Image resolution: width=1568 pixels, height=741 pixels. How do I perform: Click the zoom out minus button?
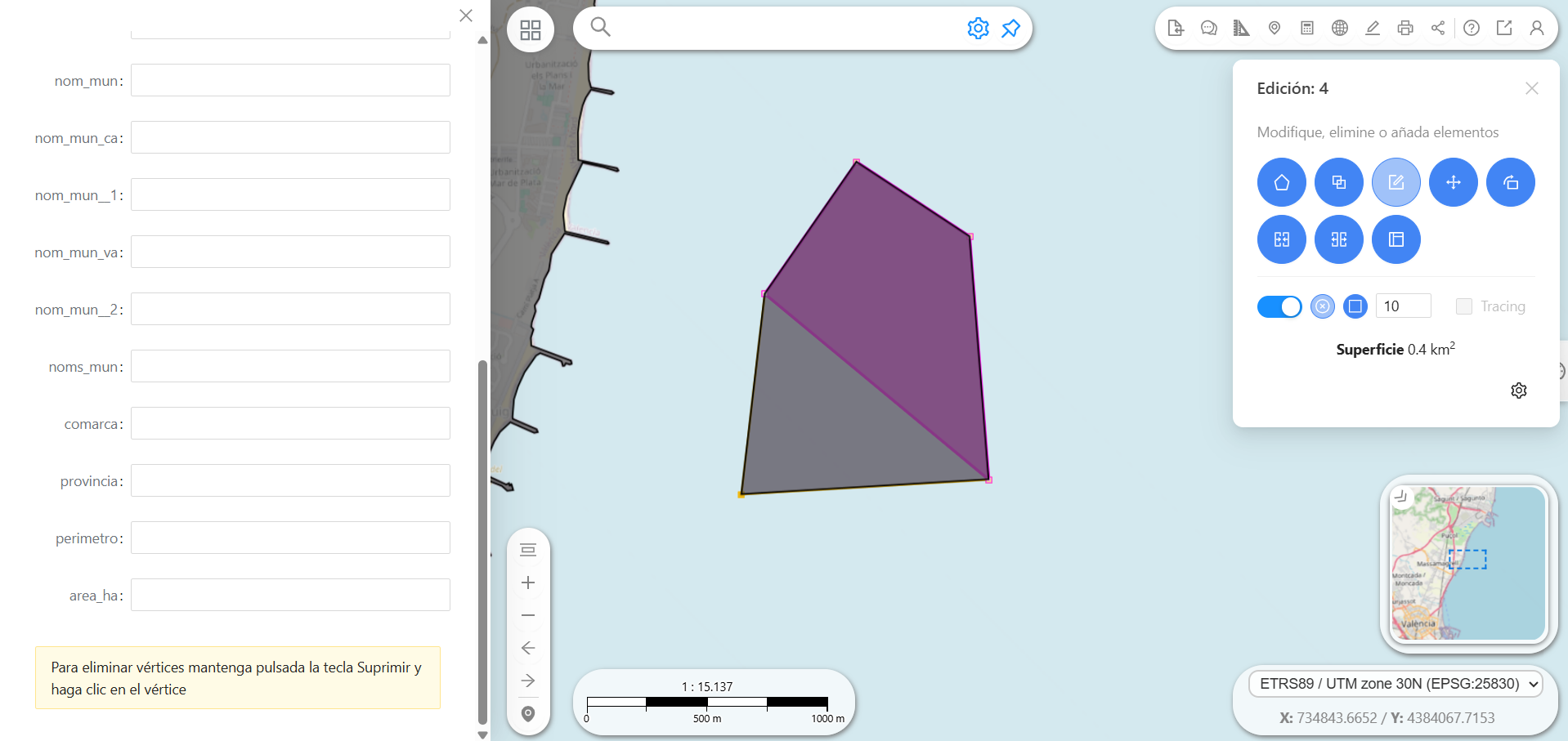click(528, 615)
